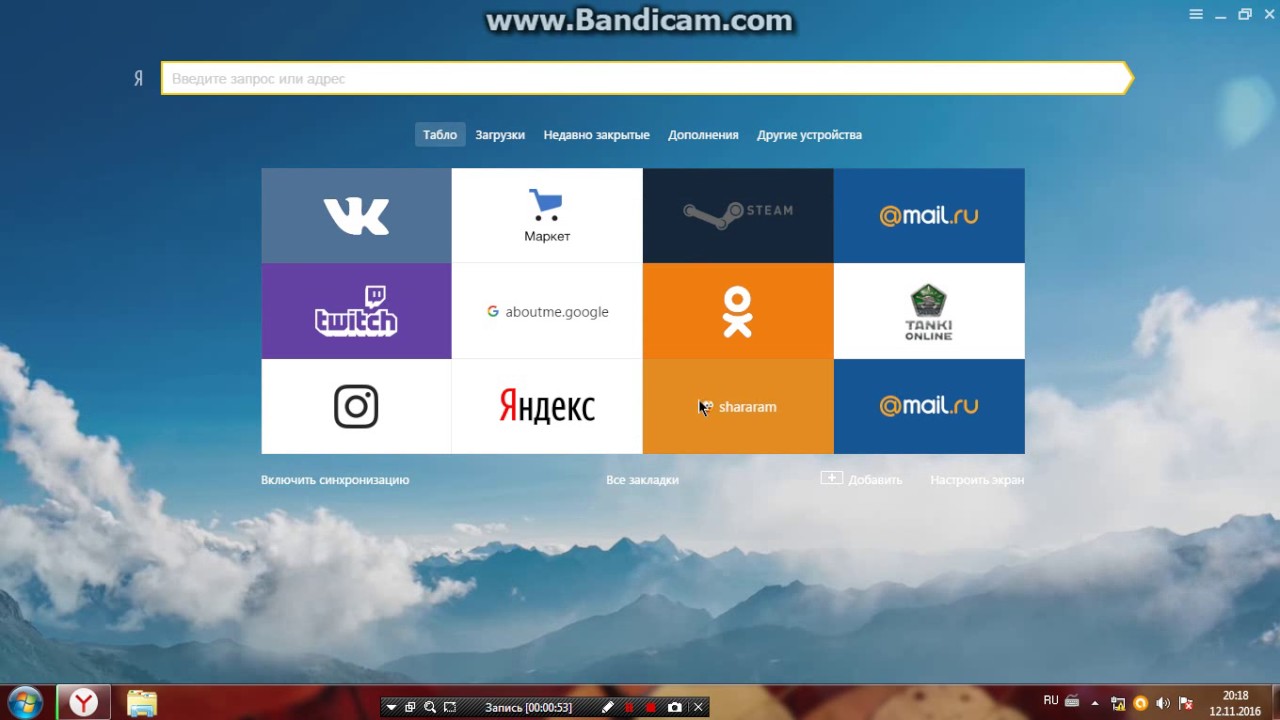
Task: Click the Bandicam camera screenshot icon
Action: point(675,707)
